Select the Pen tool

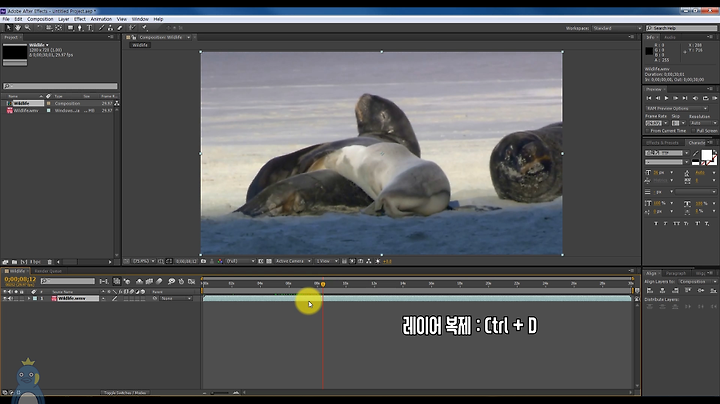coord(79,28)
